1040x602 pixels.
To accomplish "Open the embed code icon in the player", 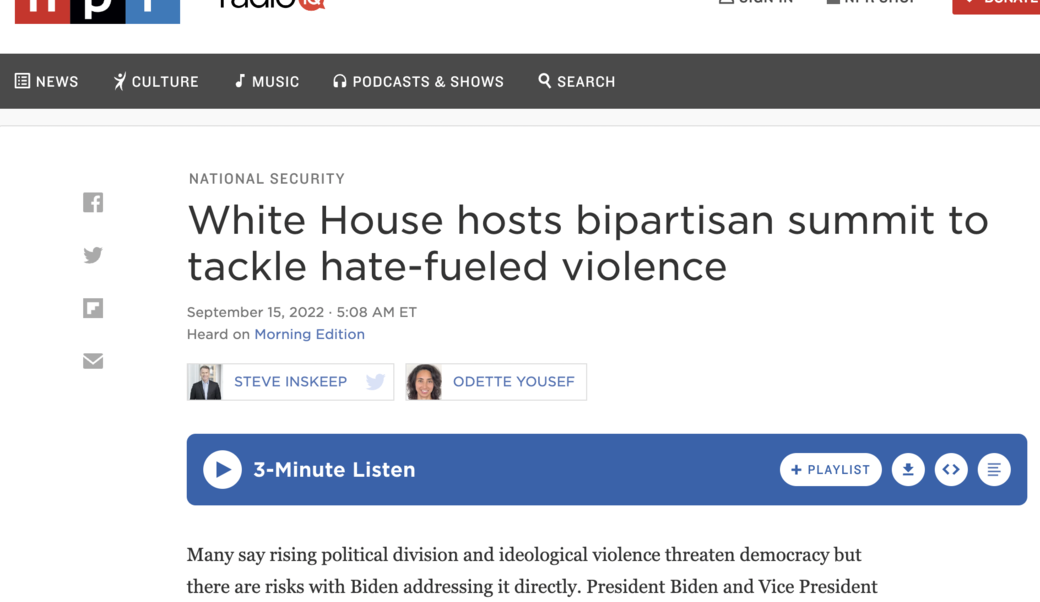I will pos(951,470).
